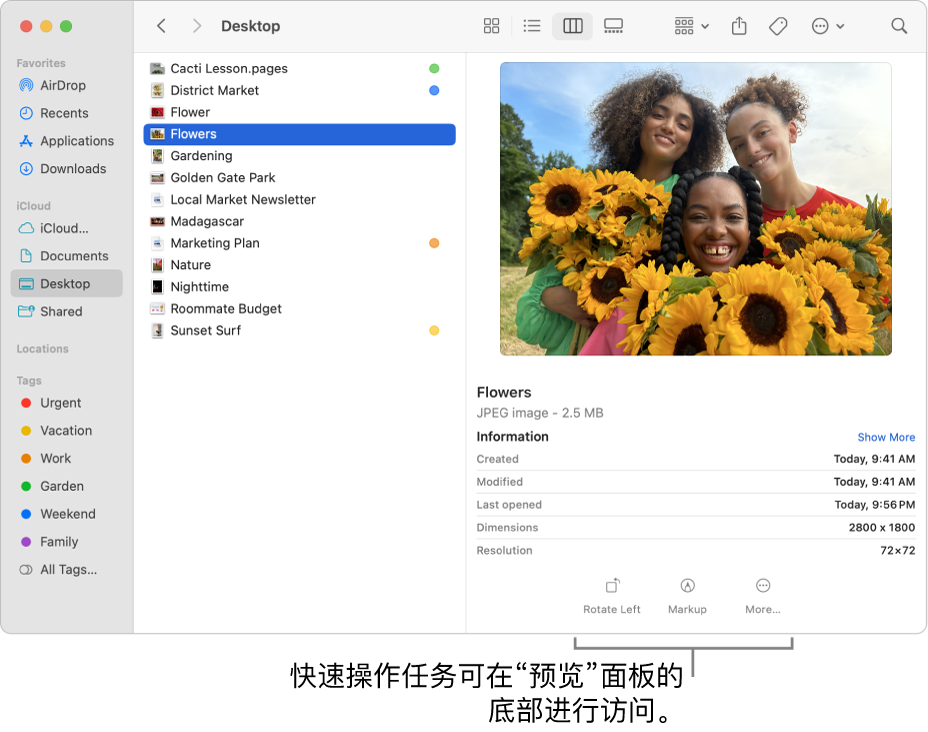Click the Show More link
Viewport: 928px width, 732px height.
click(x=886, y=437)
